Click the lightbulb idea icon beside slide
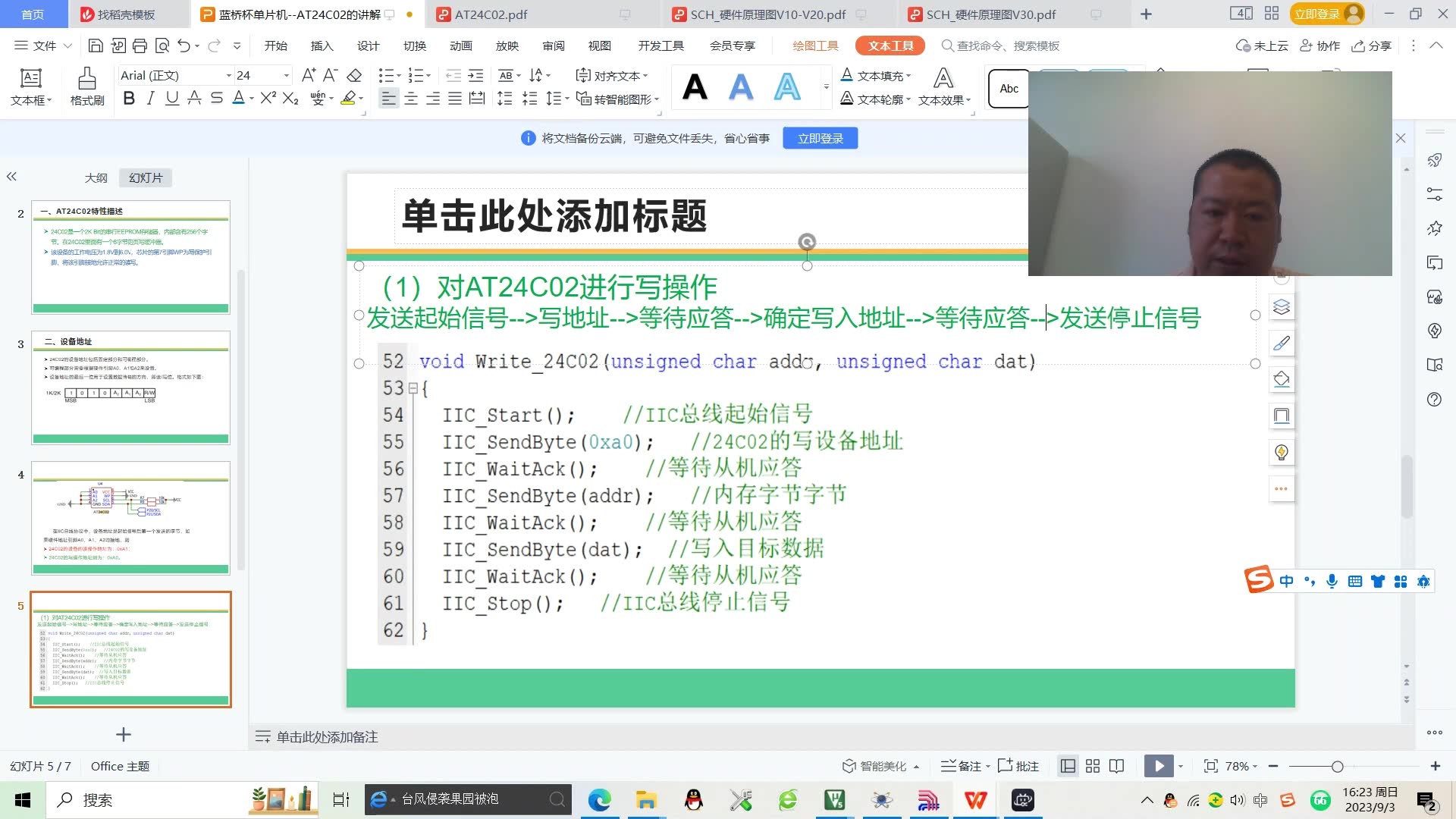 1282,452
